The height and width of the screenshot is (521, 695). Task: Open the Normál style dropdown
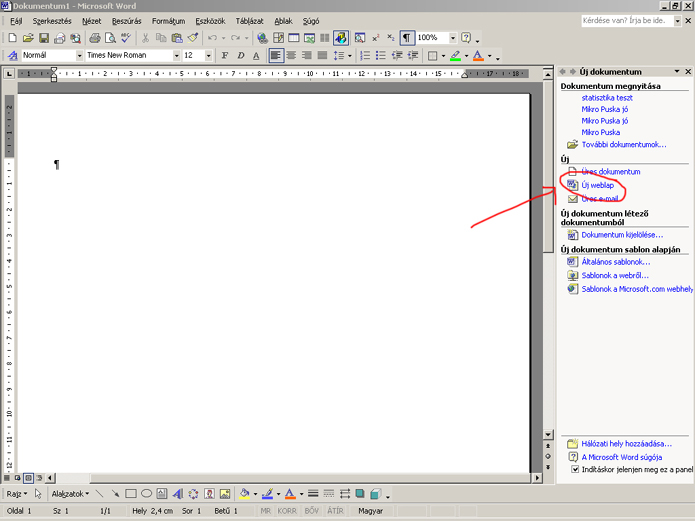click(x=79, y=56)
